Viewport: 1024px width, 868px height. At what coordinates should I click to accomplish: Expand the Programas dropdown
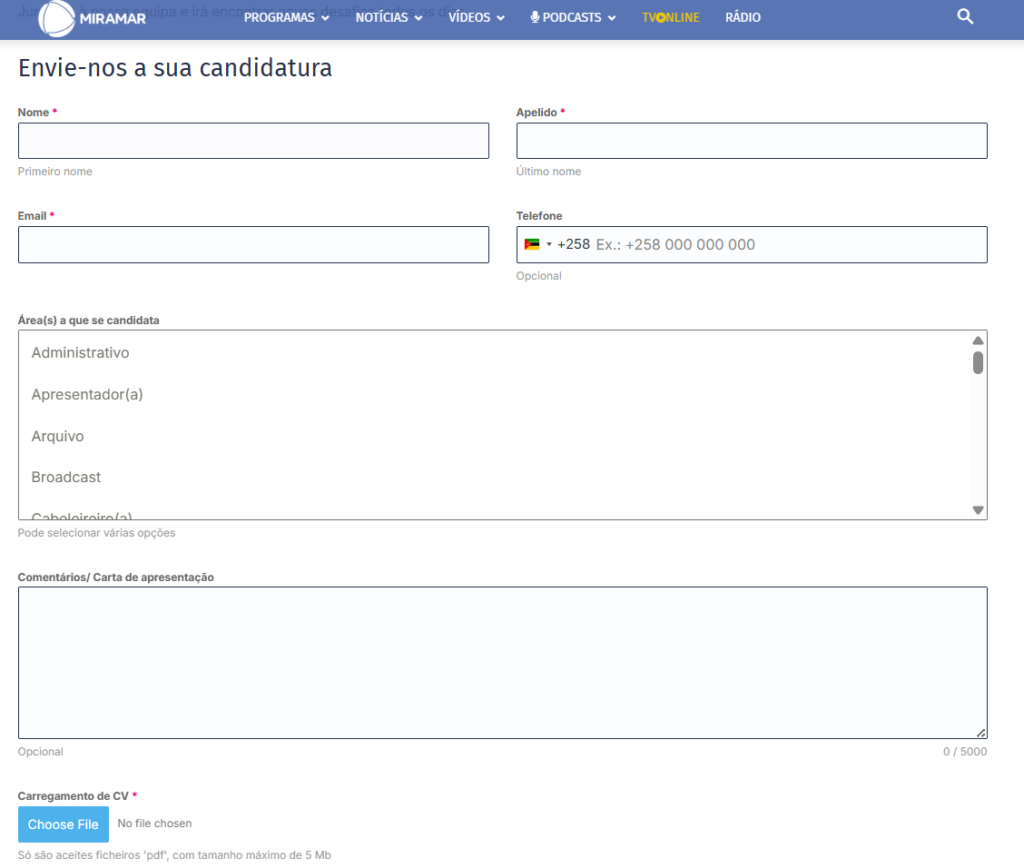(285, 17)
